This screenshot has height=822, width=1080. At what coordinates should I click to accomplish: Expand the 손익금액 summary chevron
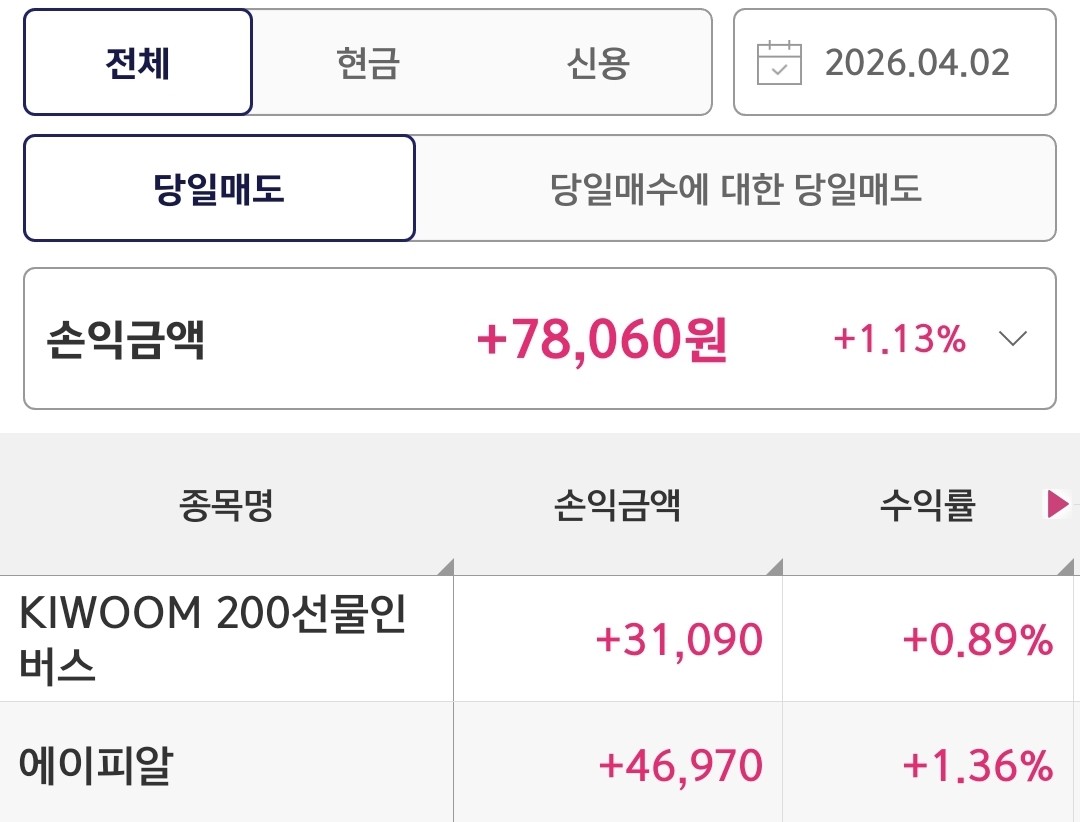1013,339
